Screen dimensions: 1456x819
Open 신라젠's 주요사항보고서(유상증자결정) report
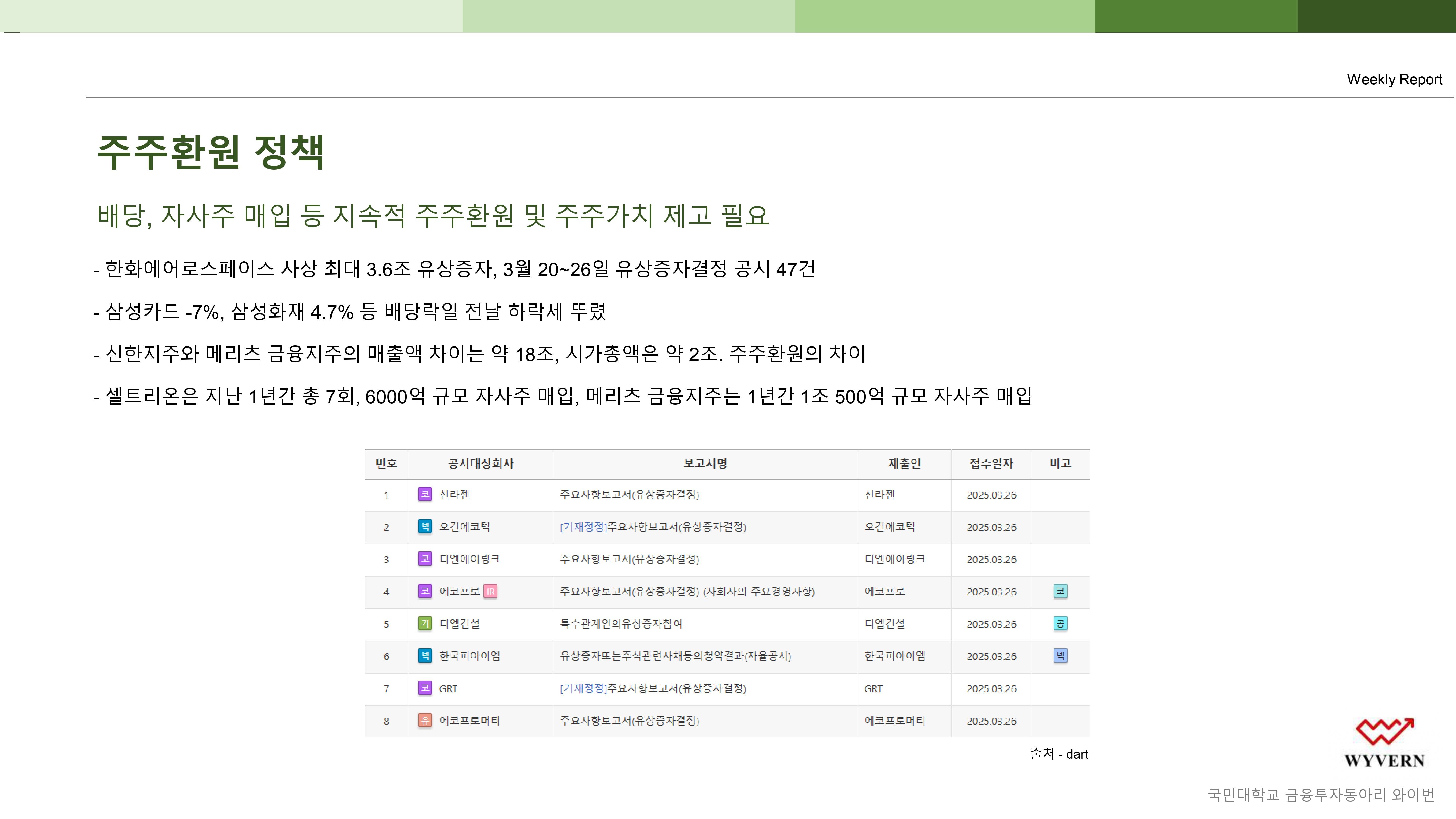coord(630,495)
